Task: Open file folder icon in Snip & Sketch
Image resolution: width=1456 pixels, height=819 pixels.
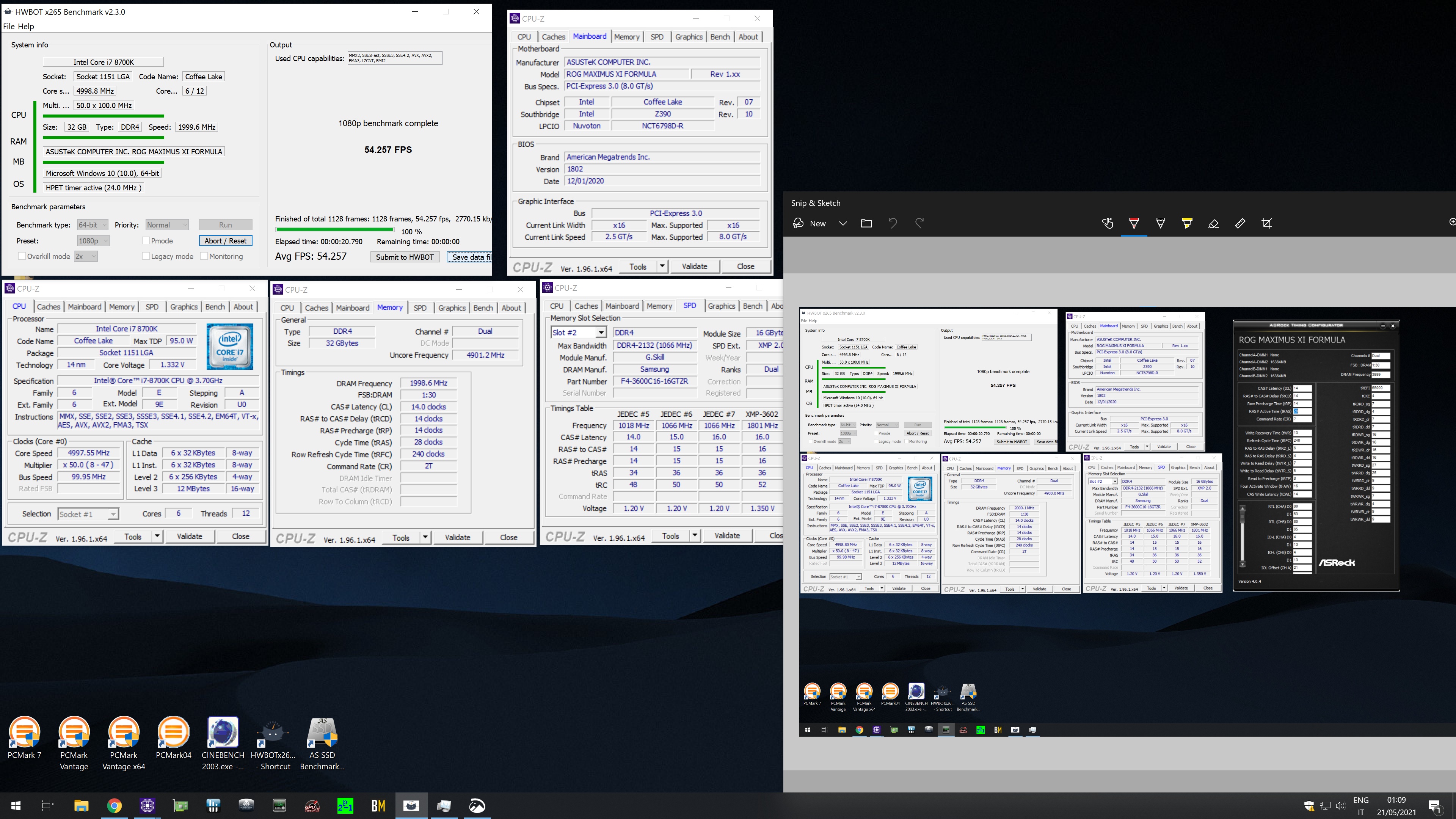Action: point(866,223)
